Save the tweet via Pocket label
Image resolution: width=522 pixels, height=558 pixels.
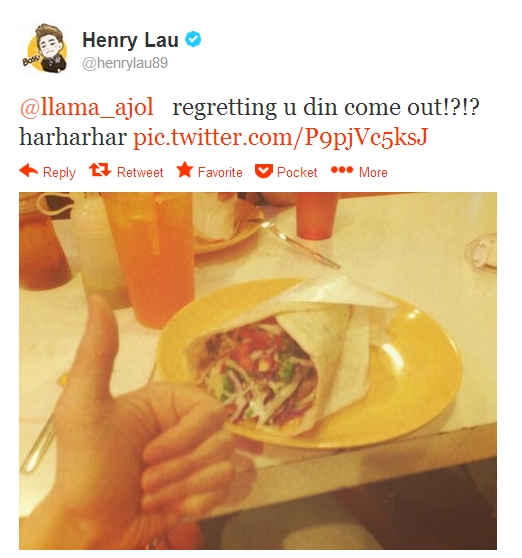(x=297, y=173)
